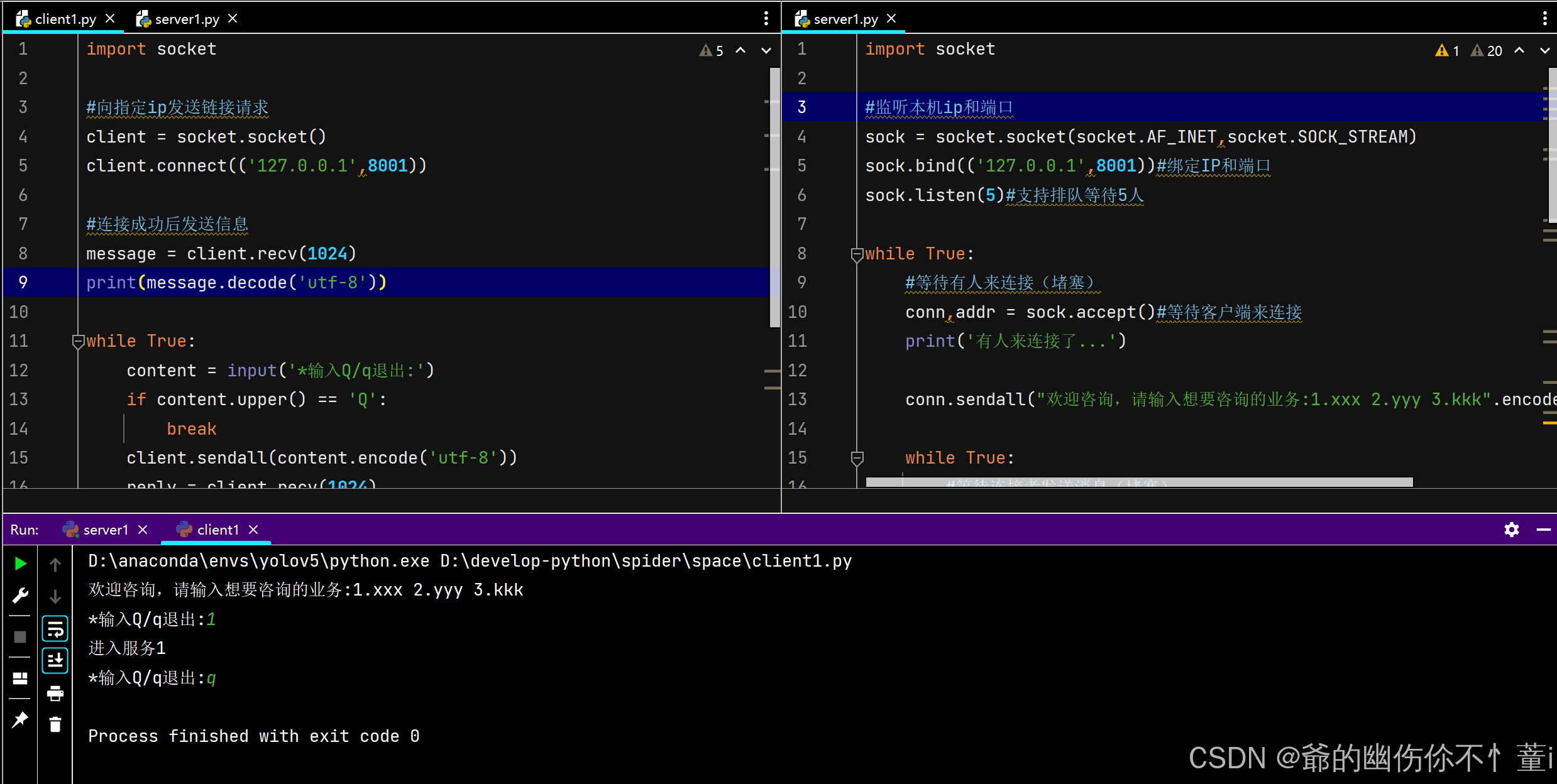Viewport: 1557px width, 784px height.
Task: Click the Pin Tab icon
Action: click(x=20, y=720)
